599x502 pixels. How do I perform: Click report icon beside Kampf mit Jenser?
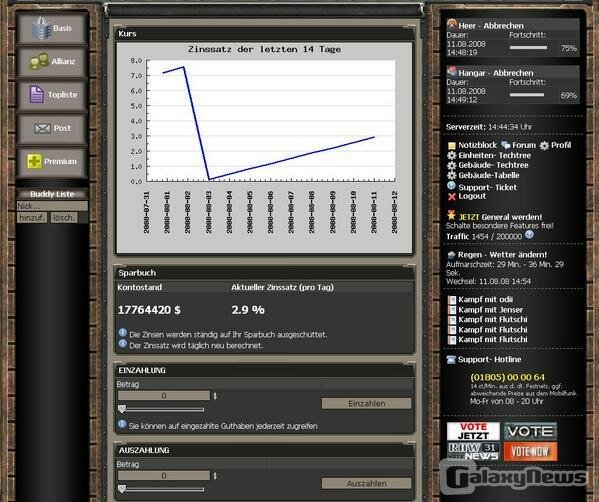click(452, 310)
